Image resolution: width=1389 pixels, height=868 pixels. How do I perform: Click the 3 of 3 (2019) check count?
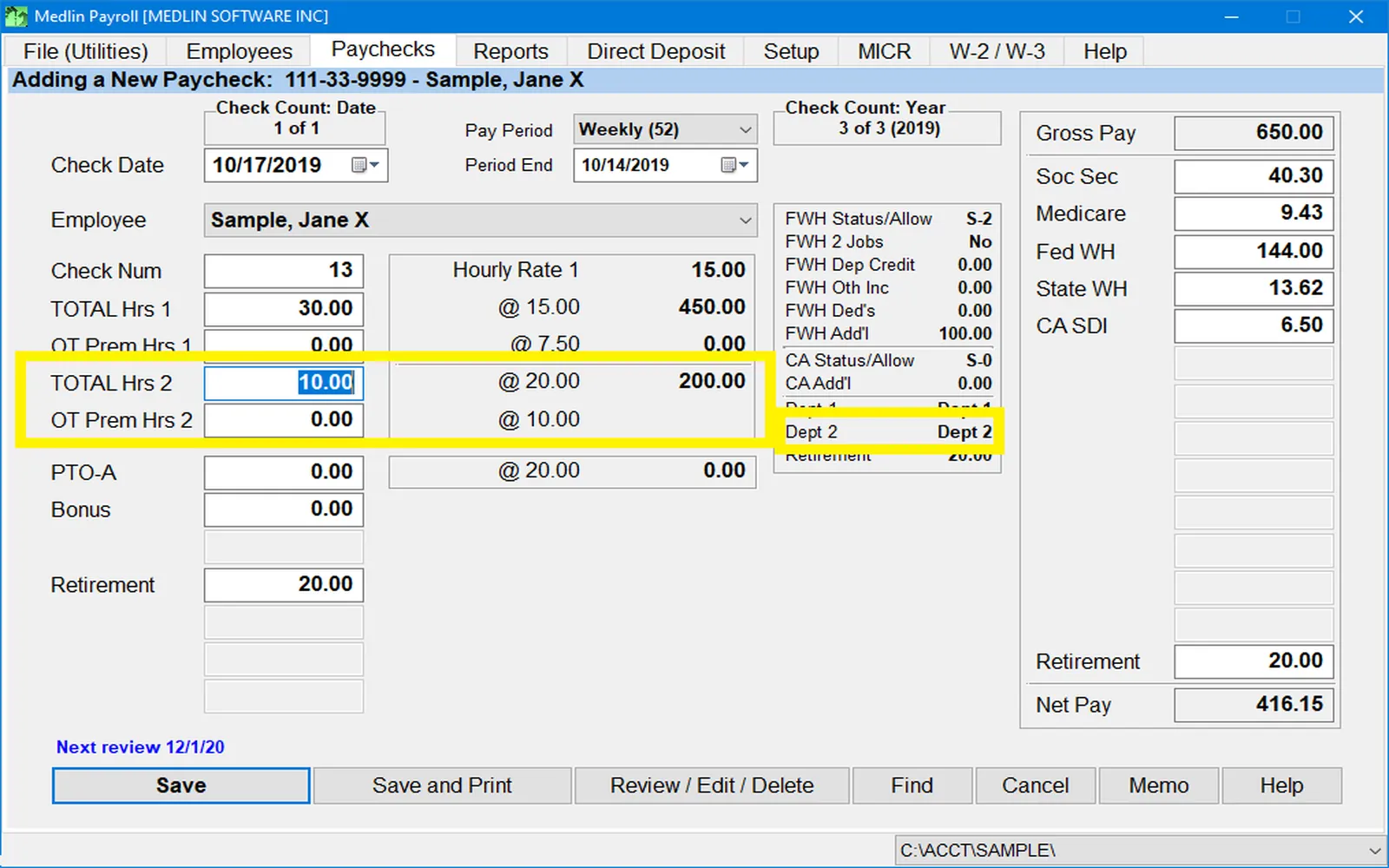pyautogui.click(x=889, y=128)
